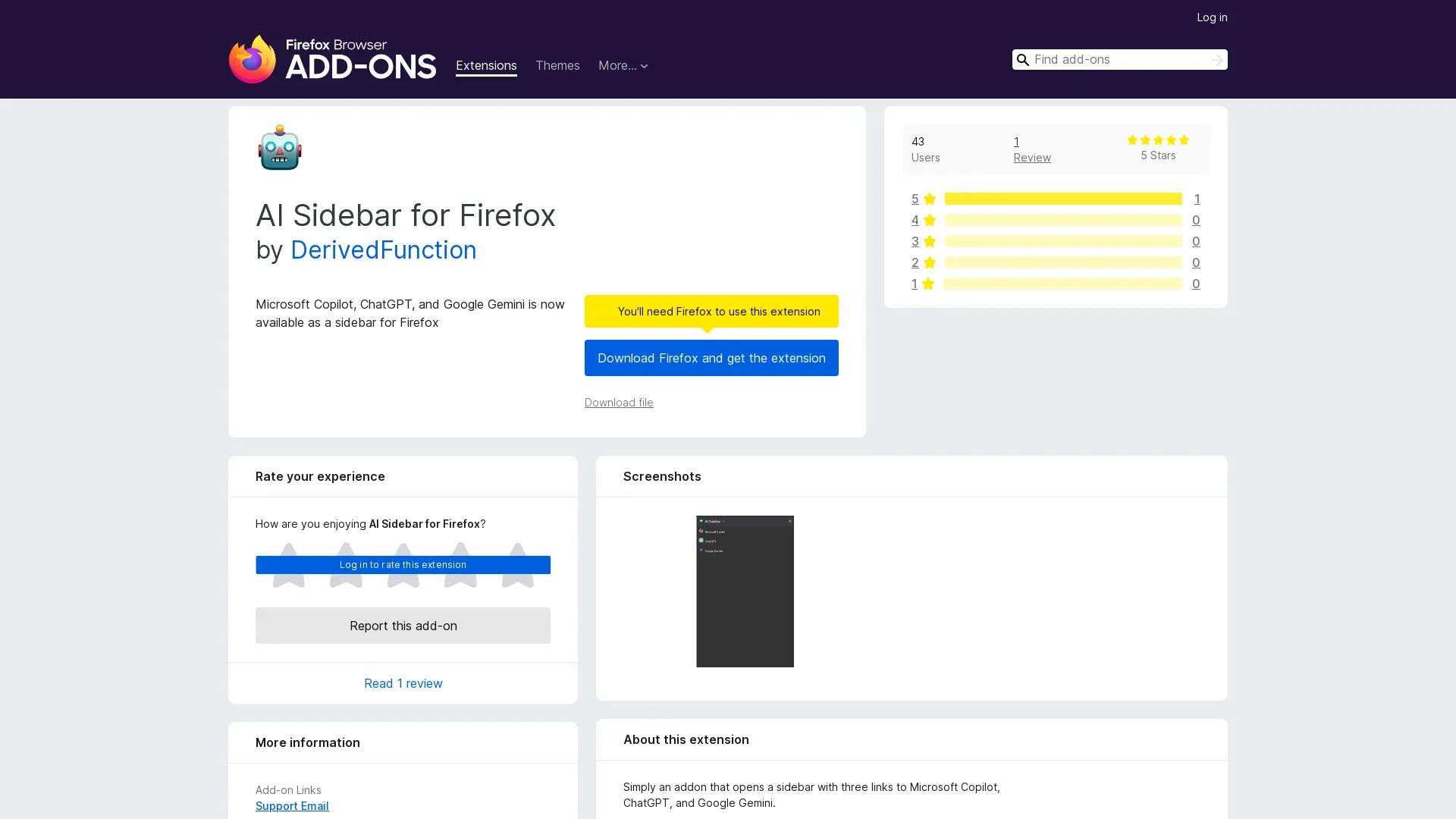The height and width of the screenshot is (819, 1456).
Task: Click the Download file link
Action: [x=618, y=403]
